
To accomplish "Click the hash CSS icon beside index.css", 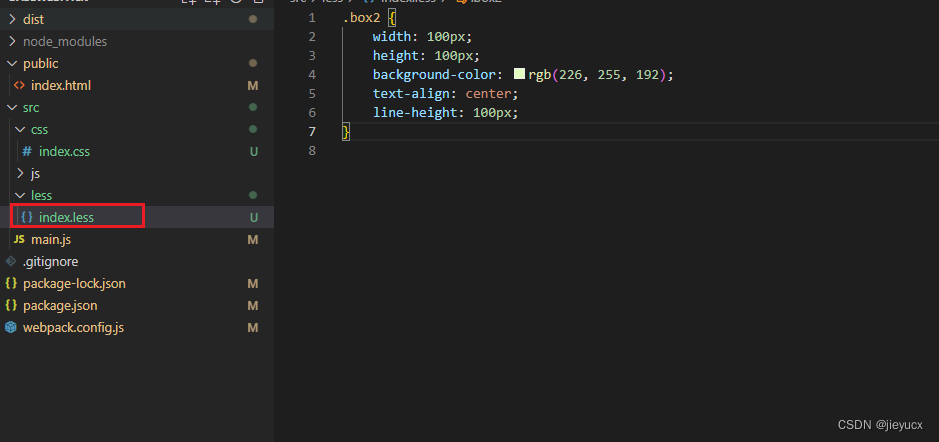I will [x=27, y=152].
